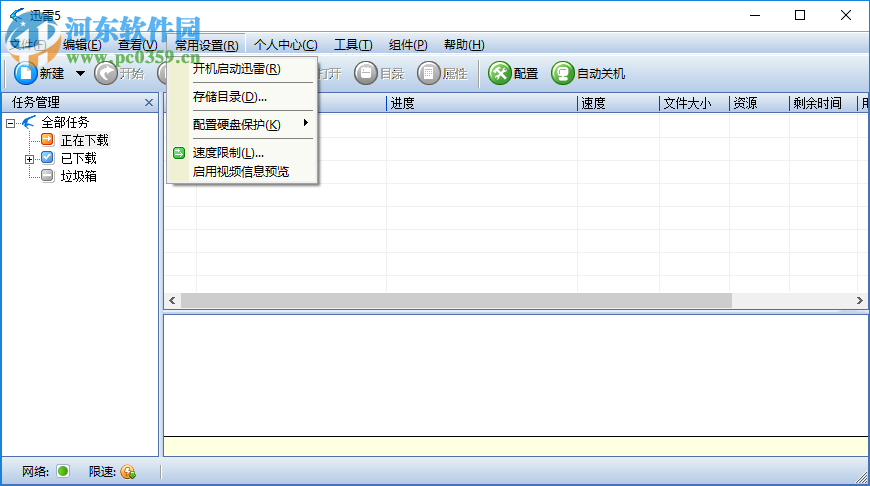
Task: Select 正在下载 tree item
Action: 84,140
